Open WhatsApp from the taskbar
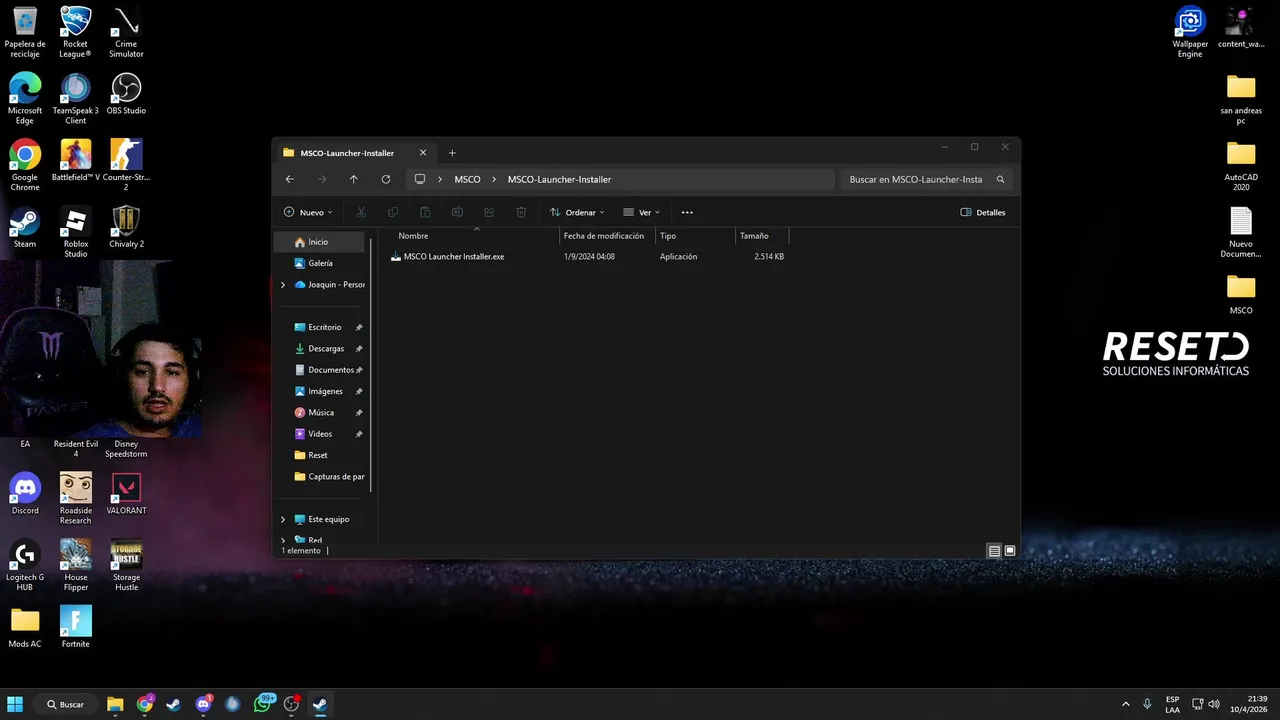 click(x=263, y=704)
